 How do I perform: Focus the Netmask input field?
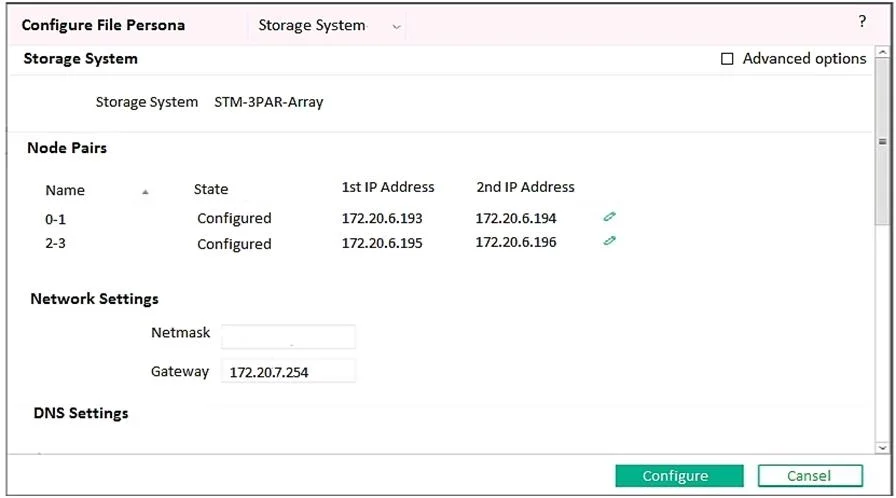click(288, 336)
